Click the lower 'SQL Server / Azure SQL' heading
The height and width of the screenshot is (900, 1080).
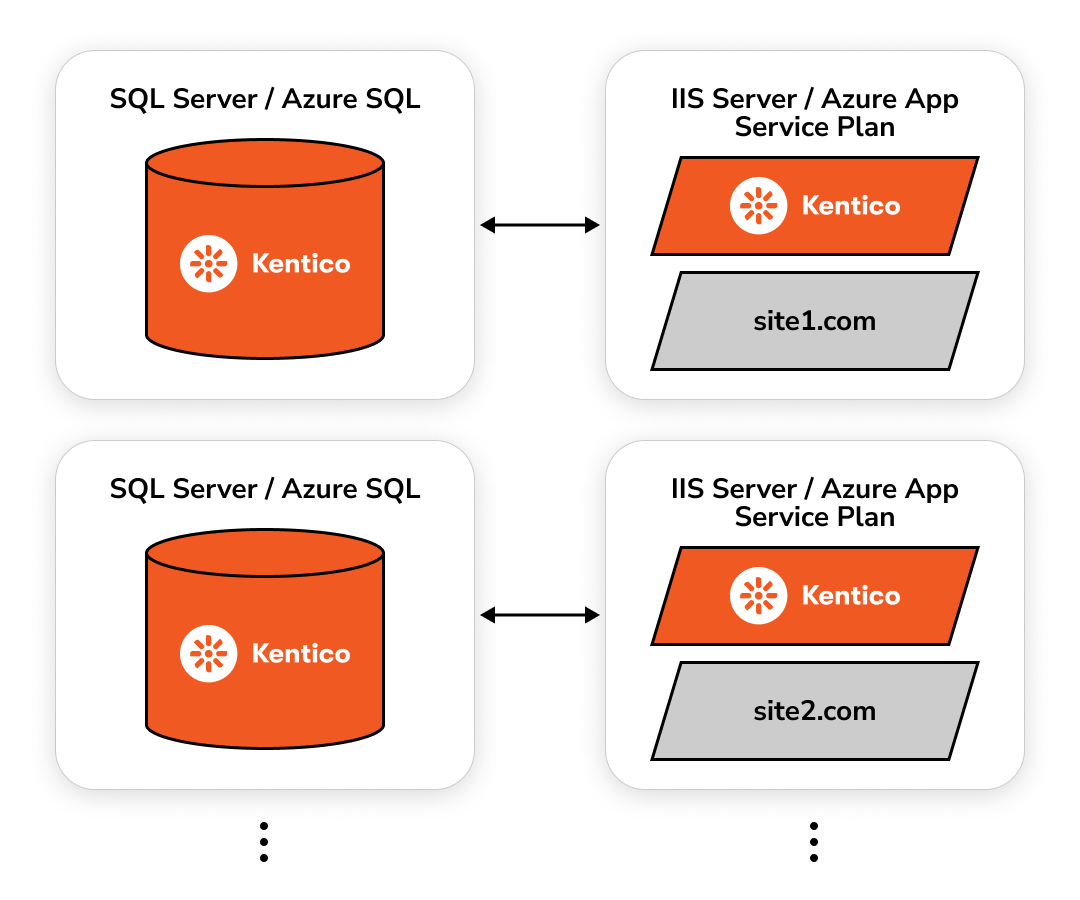(265, 489)
